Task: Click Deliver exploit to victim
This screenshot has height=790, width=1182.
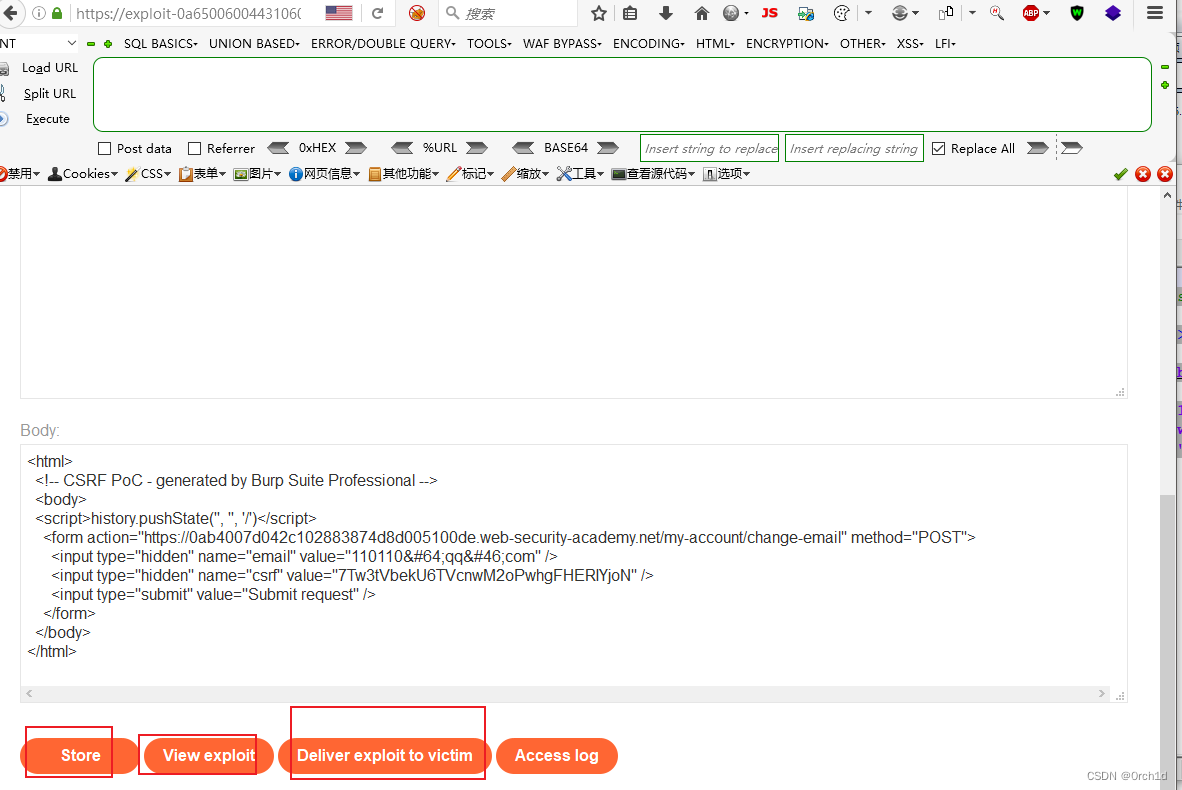Action: [x=384, y=755]
